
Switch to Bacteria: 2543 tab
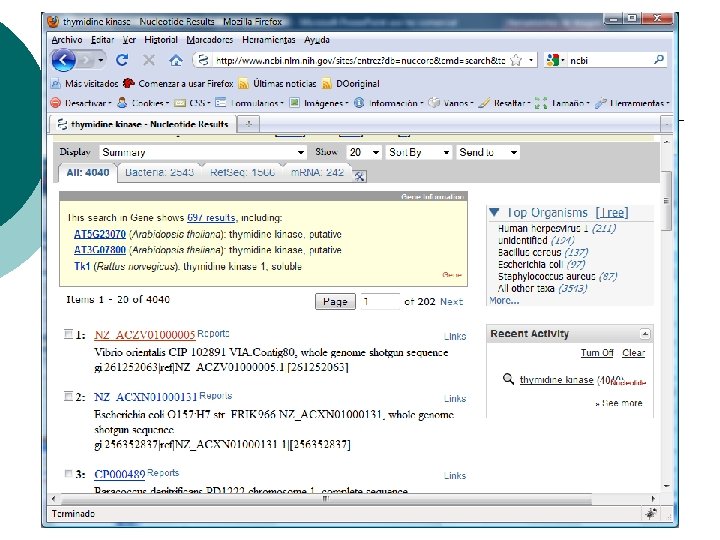(159, 173)
